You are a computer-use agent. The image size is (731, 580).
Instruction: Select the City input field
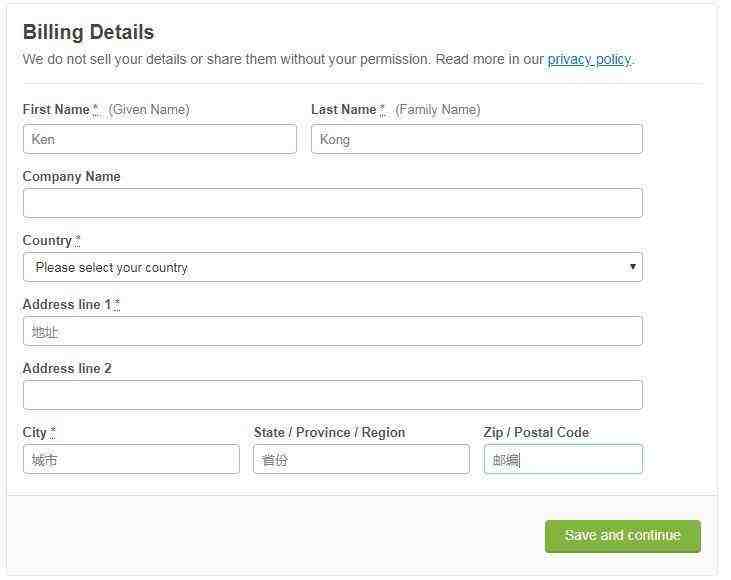click(131, 459)
